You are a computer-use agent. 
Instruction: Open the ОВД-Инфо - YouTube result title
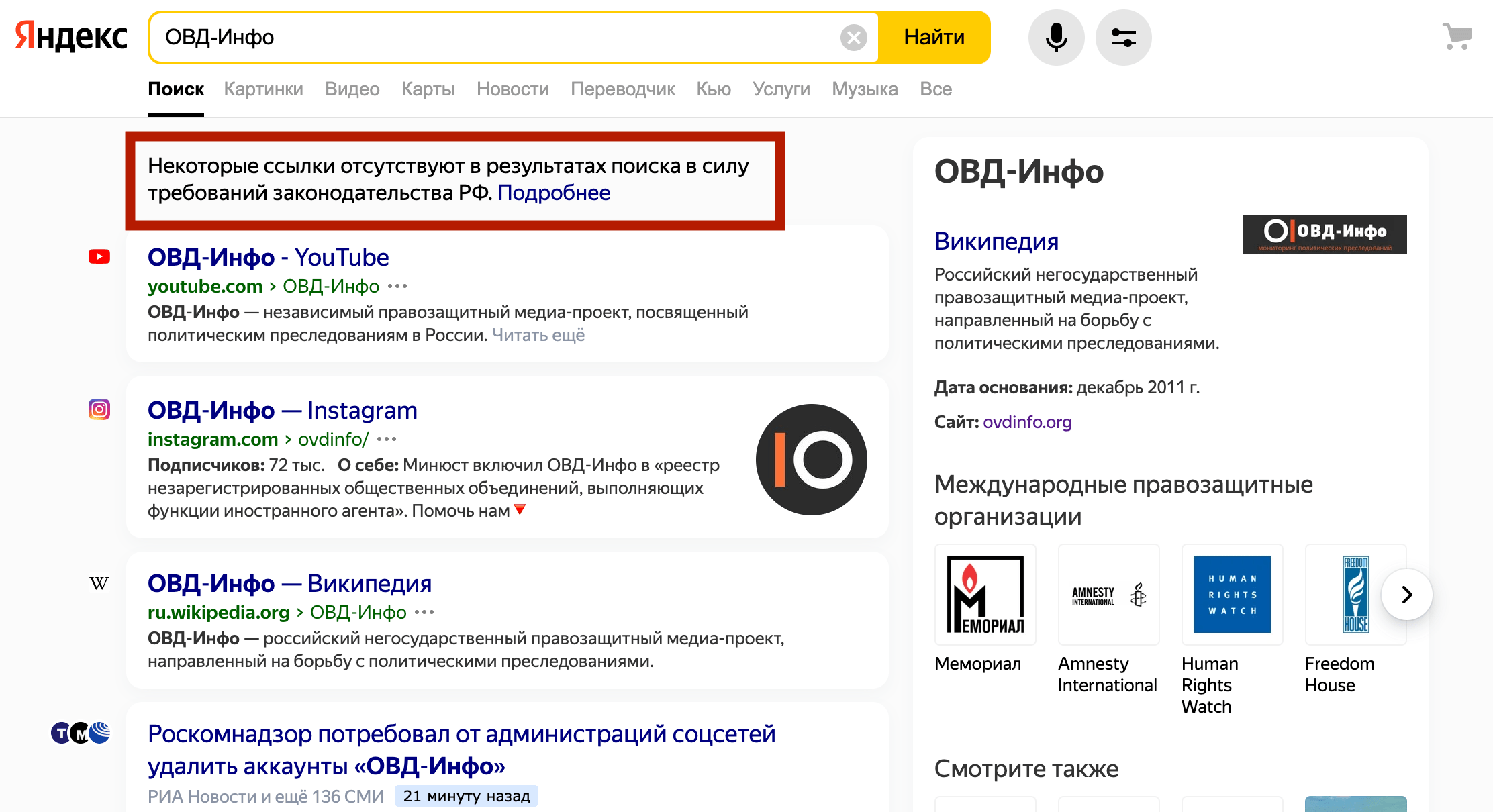268,258
